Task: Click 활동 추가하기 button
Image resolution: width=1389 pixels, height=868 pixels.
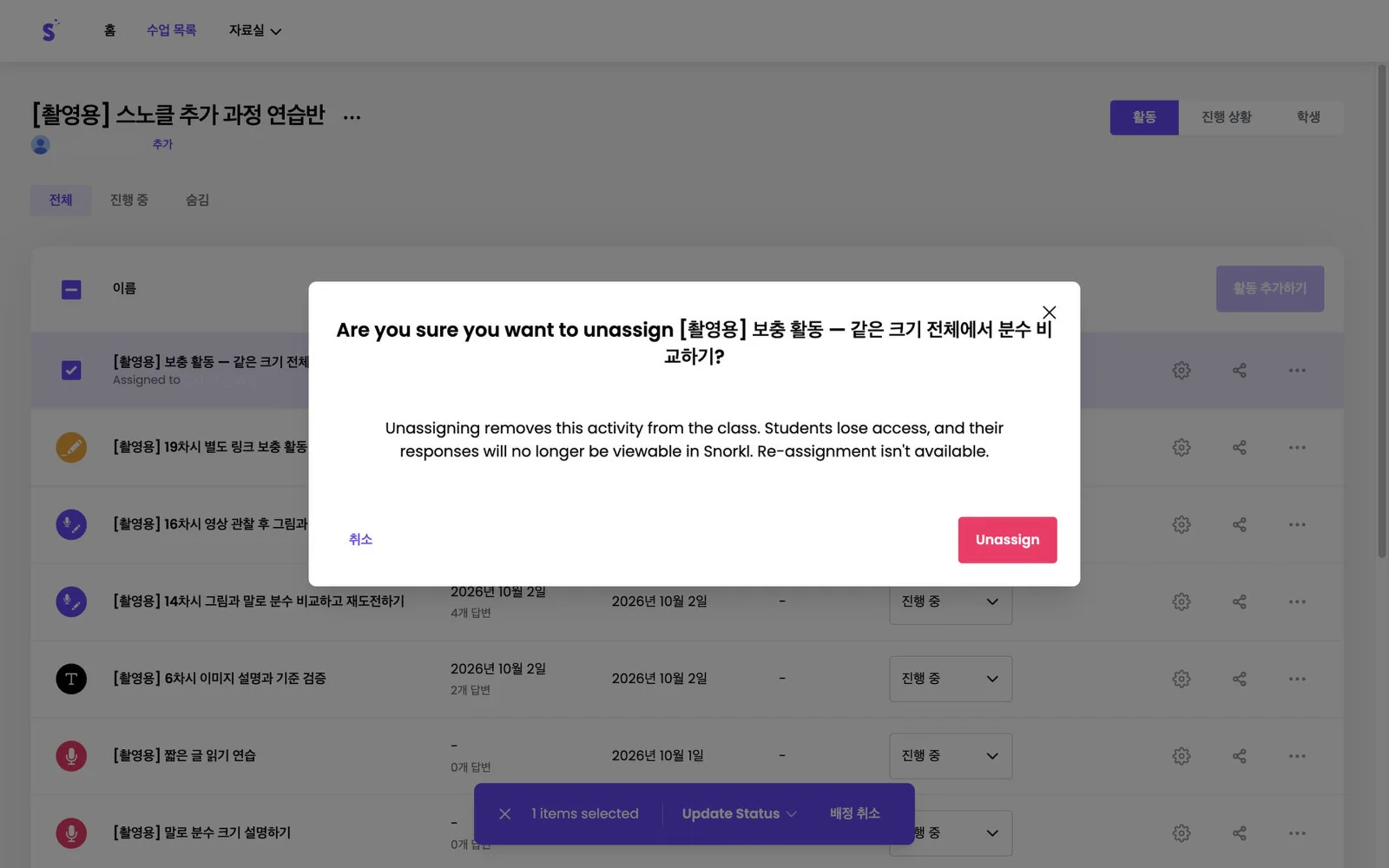Action: click(x=1269, y=288)
